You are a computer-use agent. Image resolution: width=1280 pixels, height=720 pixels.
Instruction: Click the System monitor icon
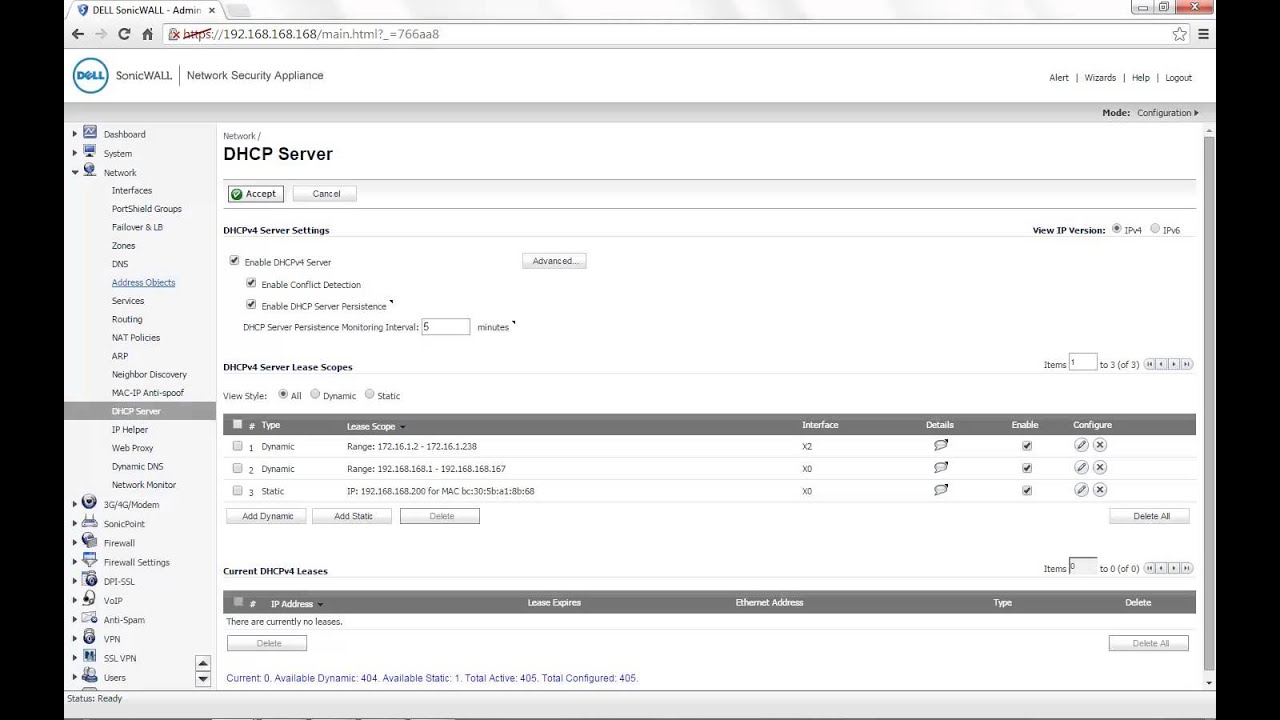[x=90, y=152]
